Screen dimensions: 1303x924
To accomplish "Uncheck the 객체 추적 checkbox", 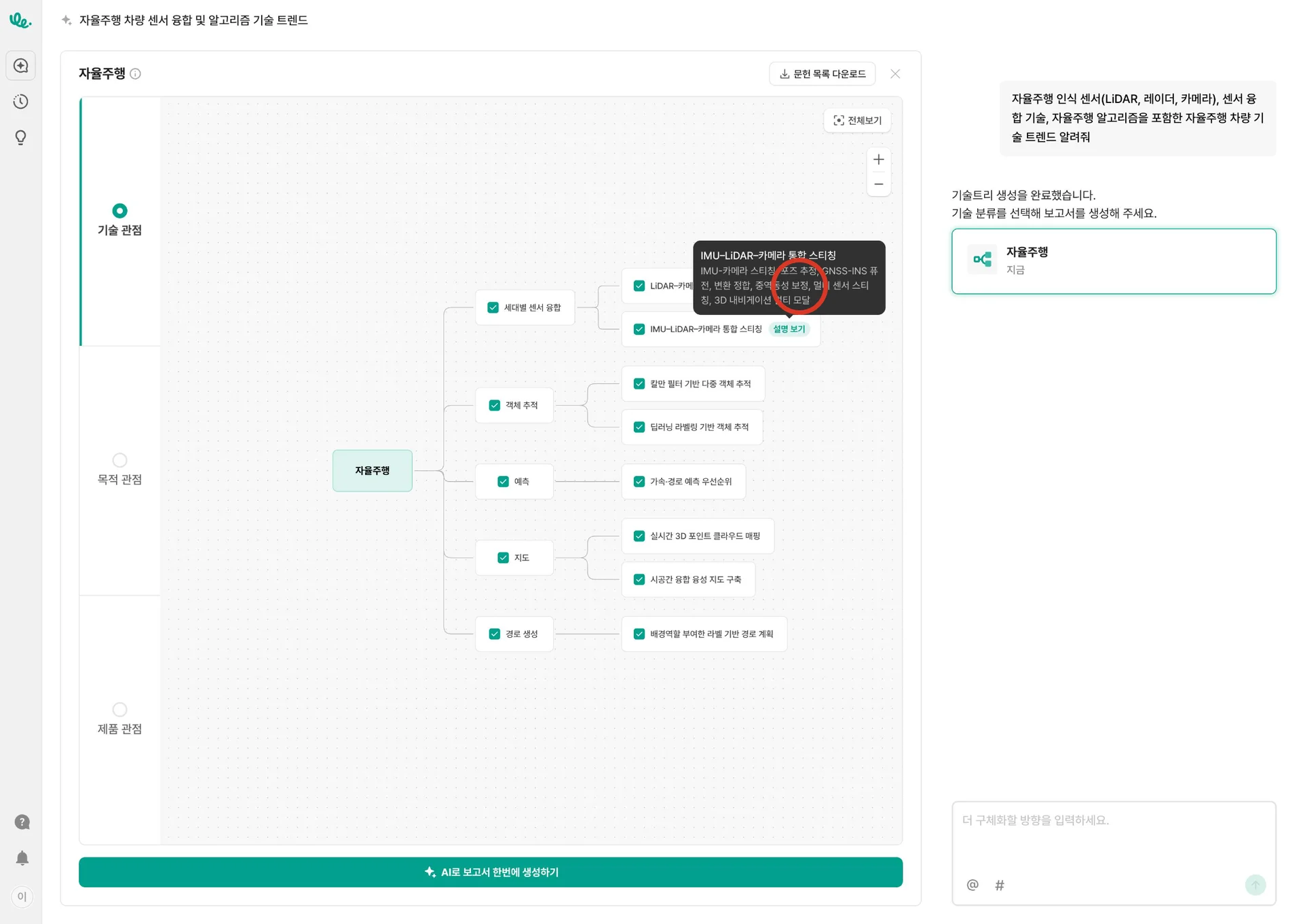I will 495,406.
